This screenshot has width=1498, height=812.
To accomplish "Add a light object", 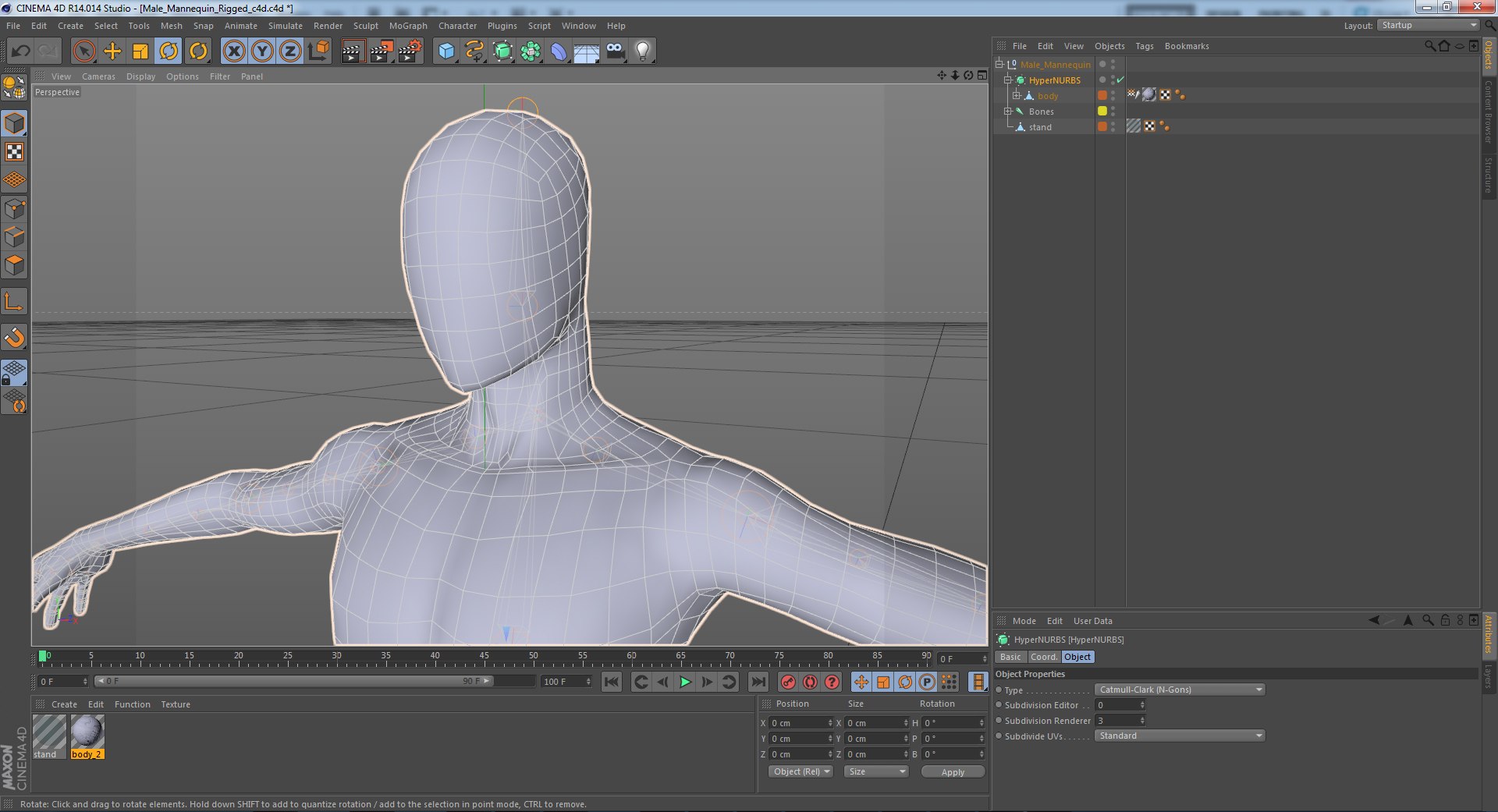I will click(643, 51).
